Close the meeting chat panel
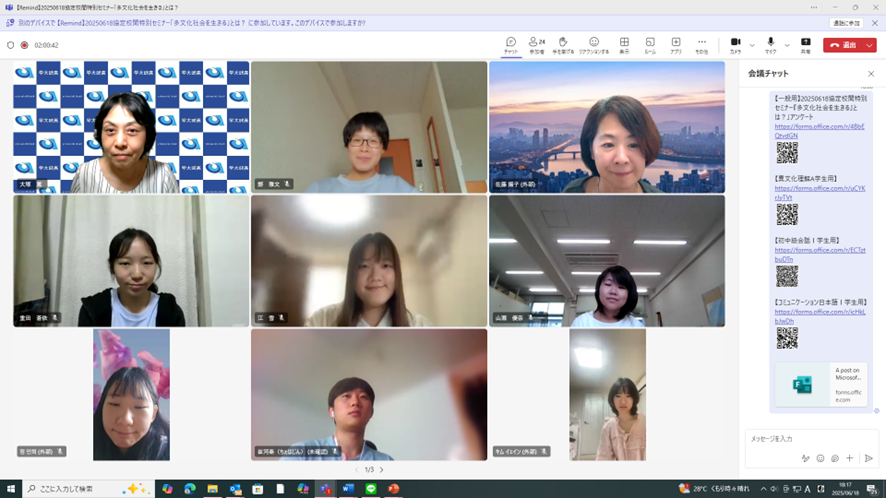This screenshot has width=886, height=498. click(870, 73)
